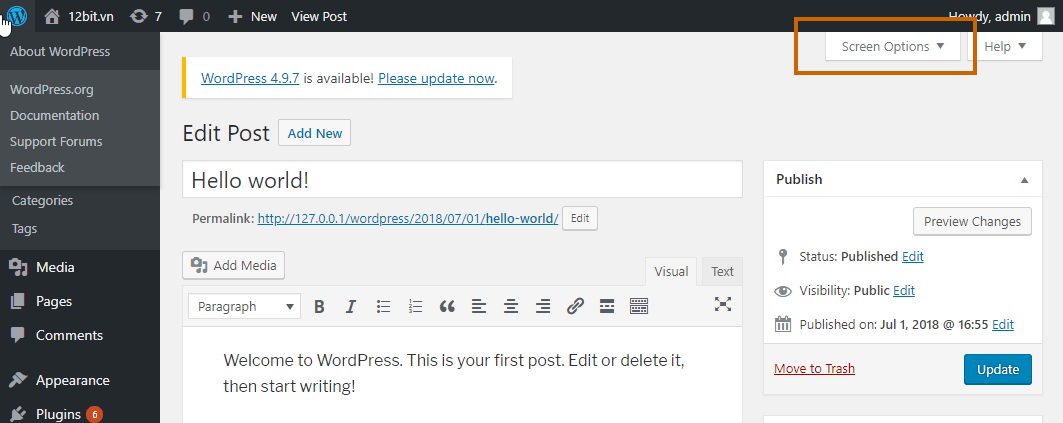Image resolution: width=1063 pixels, height=423 pixels.
Task: Insert a numbered list
Action: (x=416, y=306)
